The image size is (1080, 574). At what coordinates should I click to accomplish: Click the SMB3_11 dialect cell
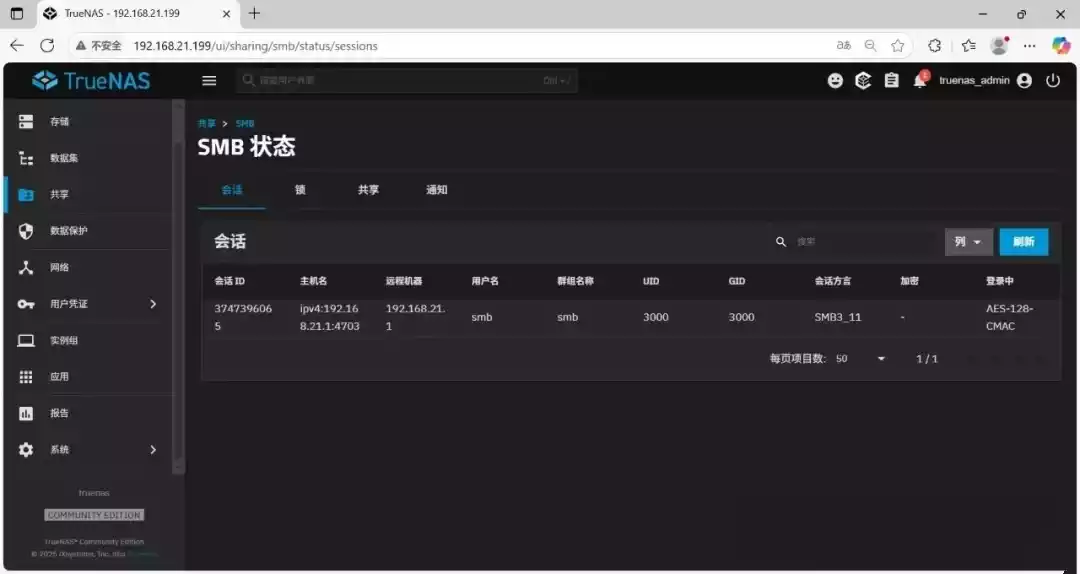tap(838, 318)
